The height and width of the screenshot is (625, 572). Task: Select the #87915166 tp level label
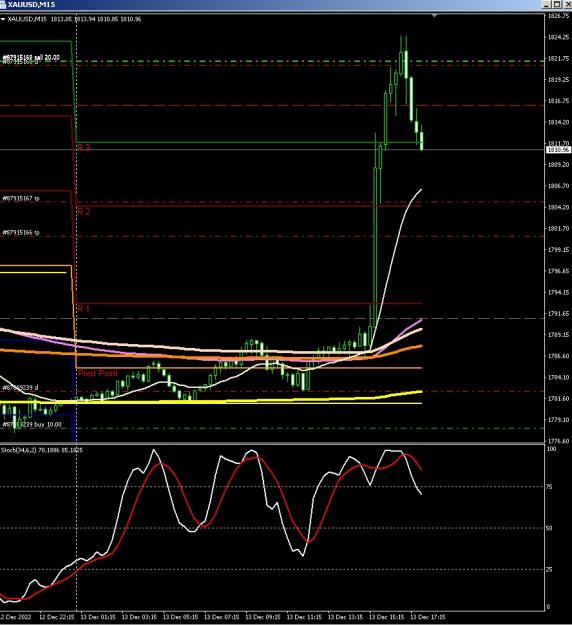[x=21, y=232]
